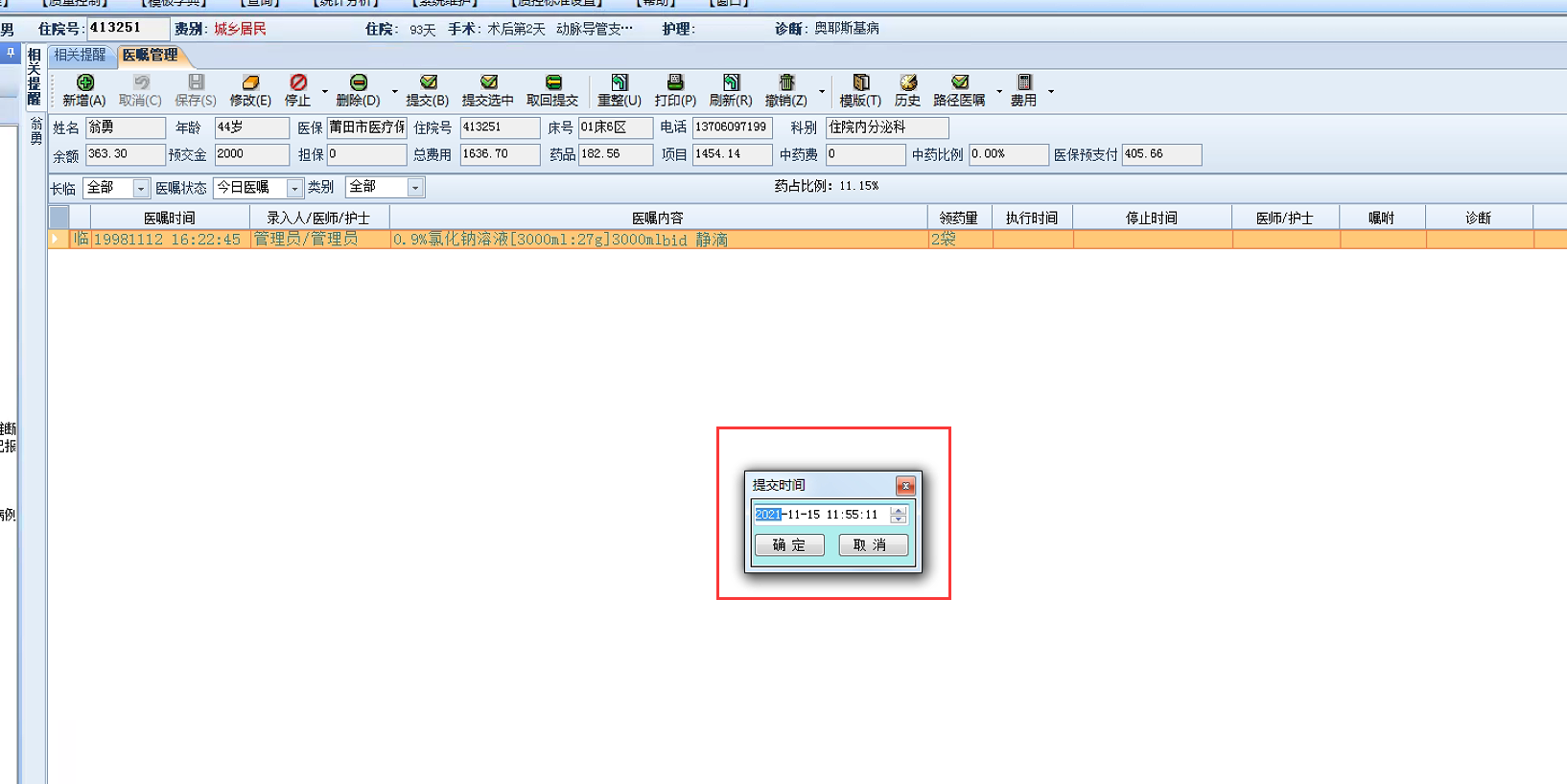Click the 打印(P) print icon
The height and width of the screenshot is (784, 1567).
(675, 82)
